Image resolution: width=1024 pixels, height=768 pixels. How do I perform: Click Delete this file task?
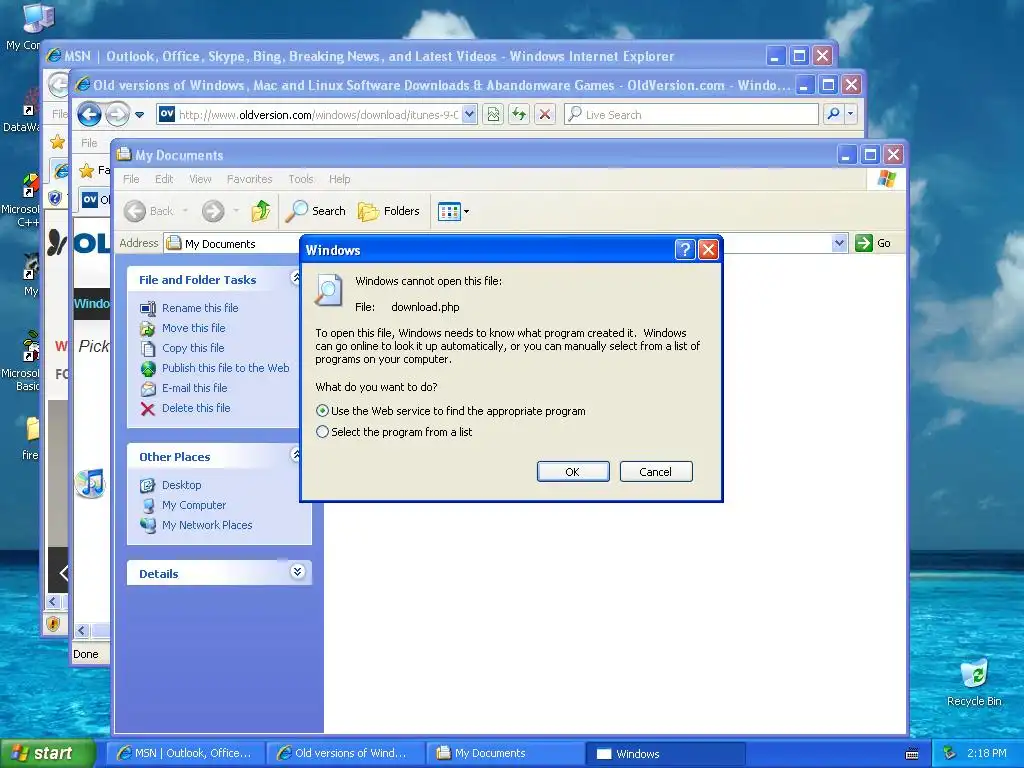196,408
